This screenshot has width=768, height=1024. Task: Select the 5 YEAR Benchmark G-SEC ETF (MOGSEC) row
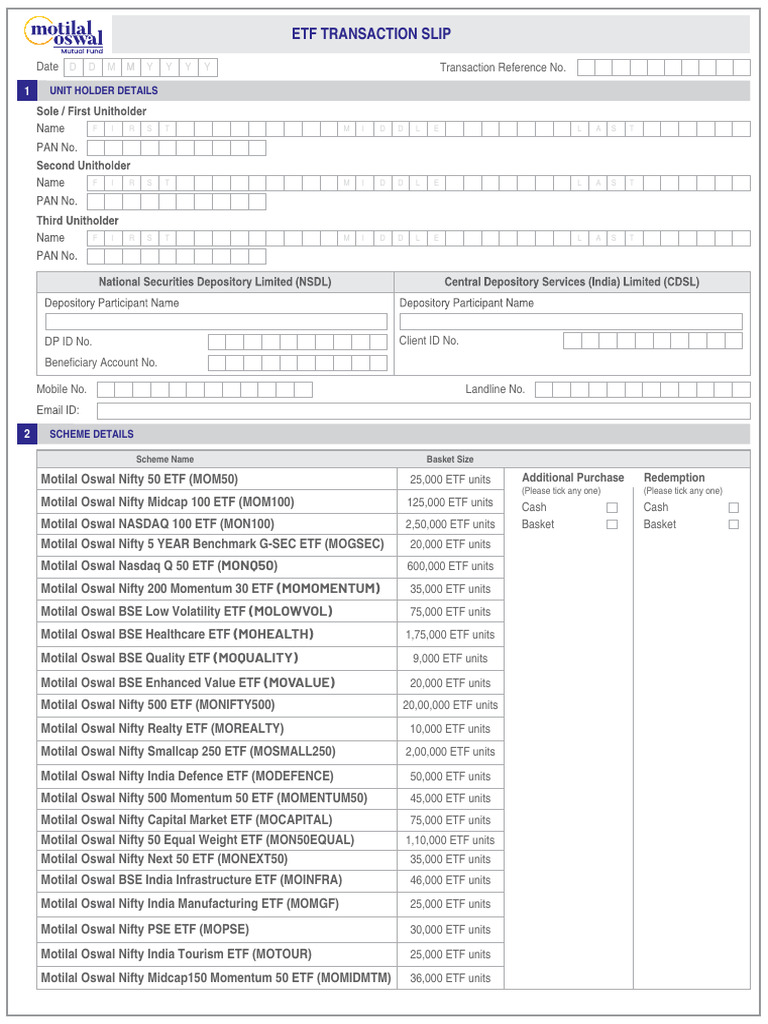coord(270,545)
